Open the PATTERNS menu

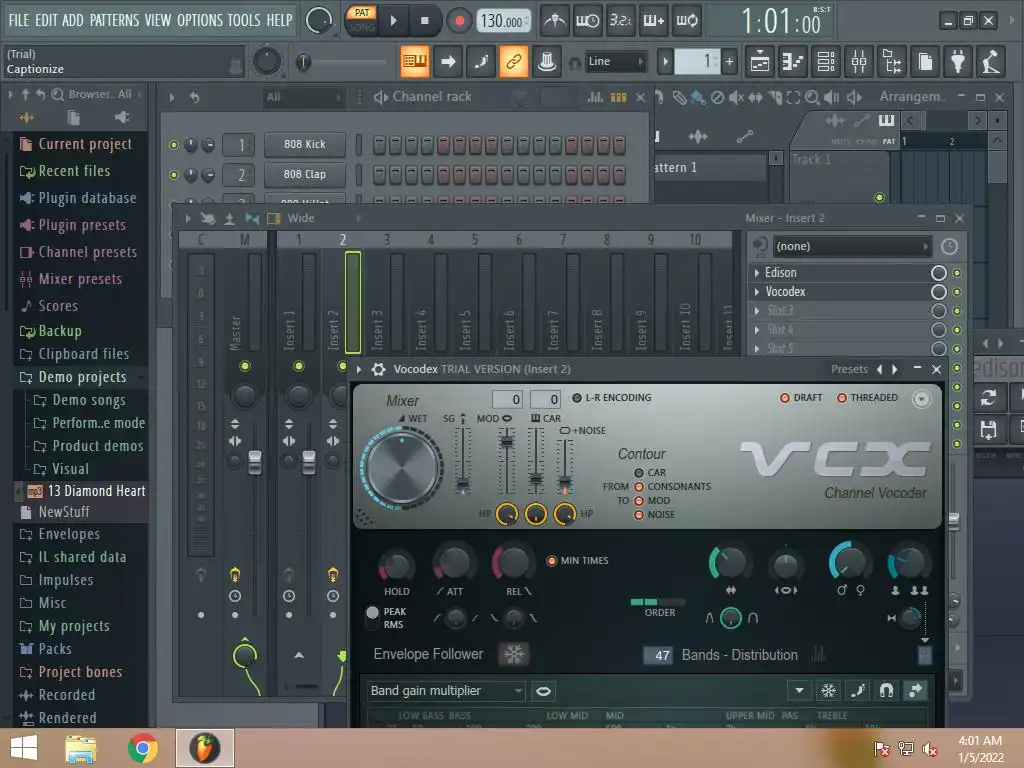pos(114,20)
